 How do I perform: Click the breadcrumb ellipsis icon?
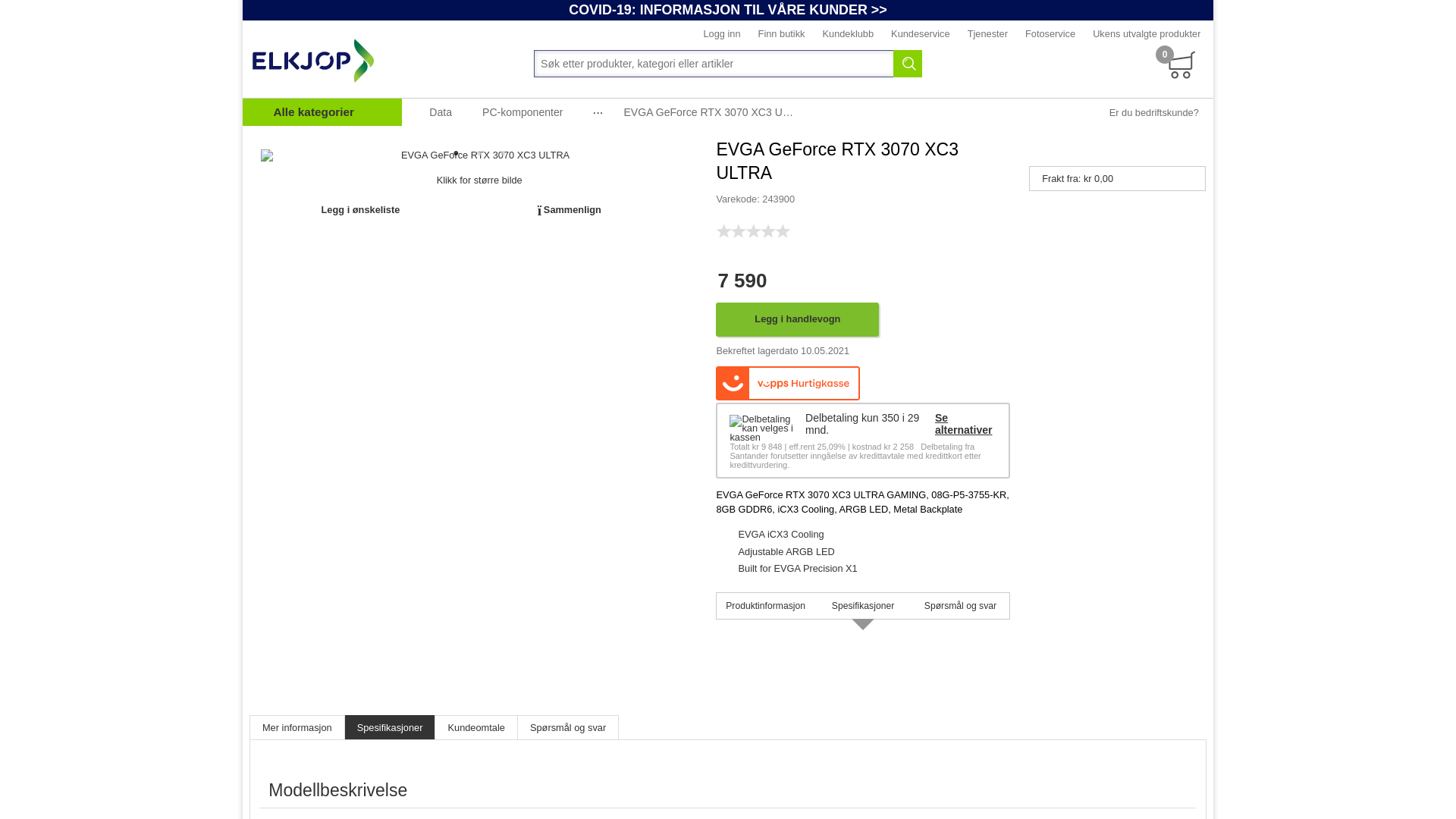[598, 112]
